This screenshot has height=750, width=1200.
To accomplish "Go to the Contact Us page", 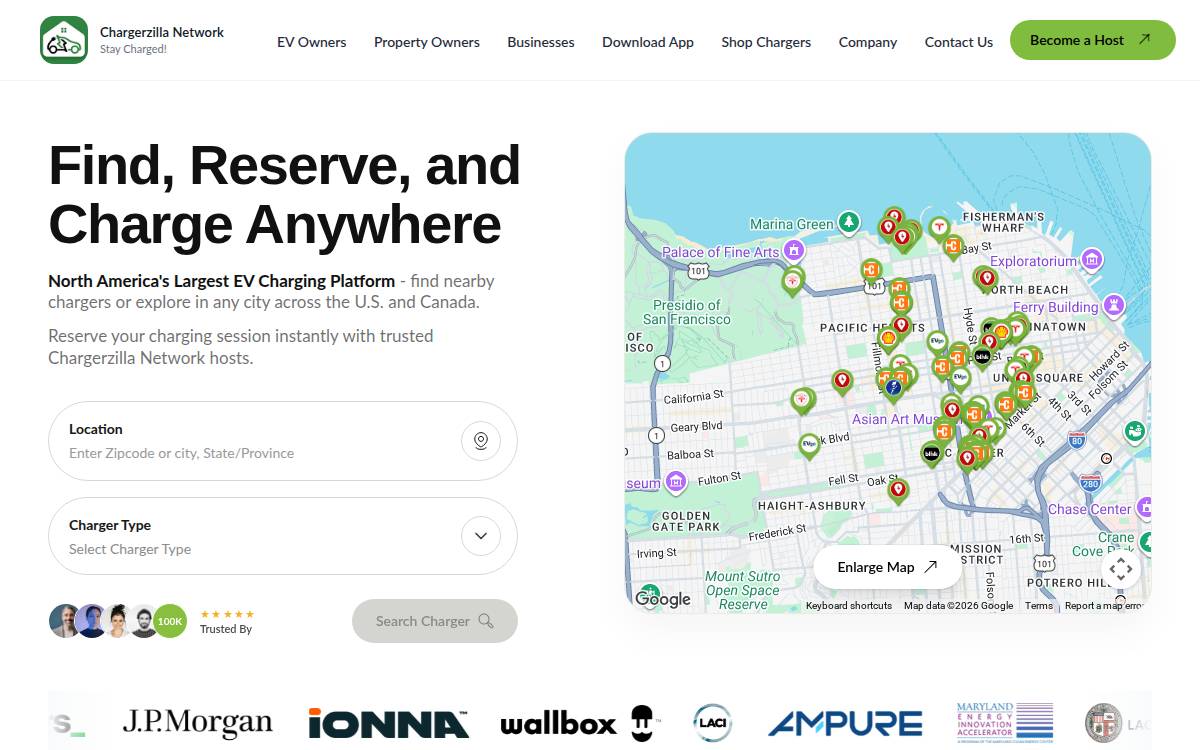I will point(959,42).
